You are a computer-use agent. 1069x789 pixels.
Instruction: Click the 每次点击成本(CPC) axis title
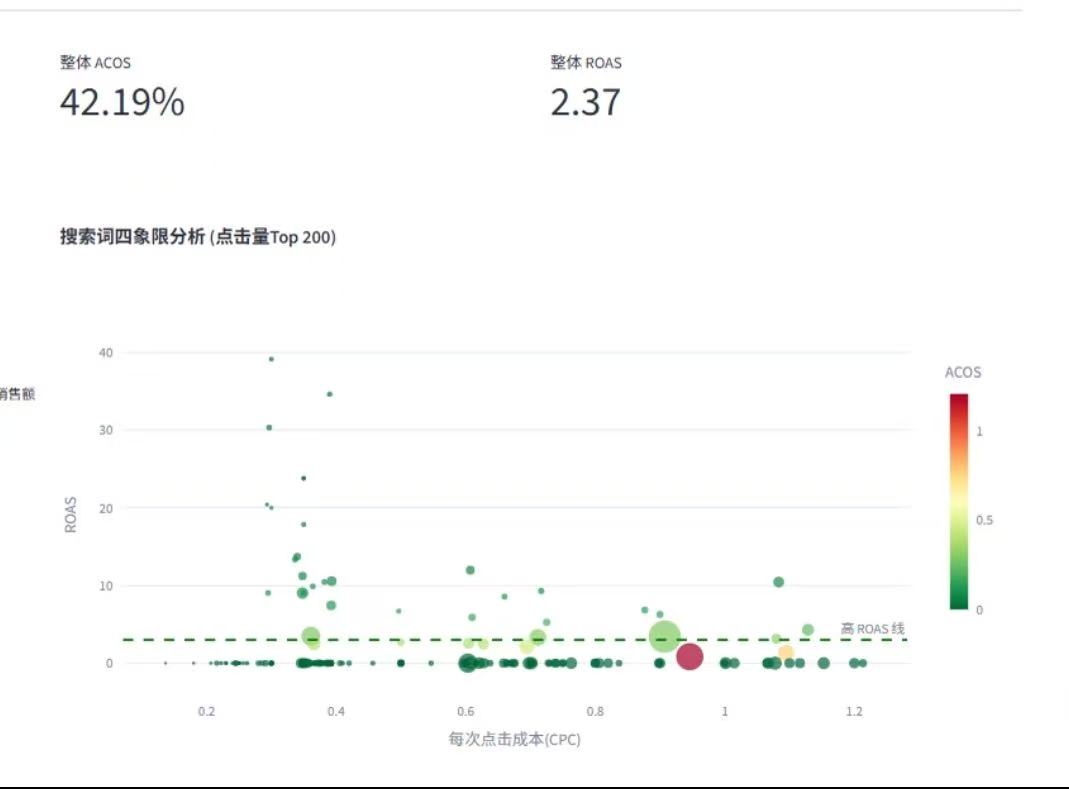point(514,740)
